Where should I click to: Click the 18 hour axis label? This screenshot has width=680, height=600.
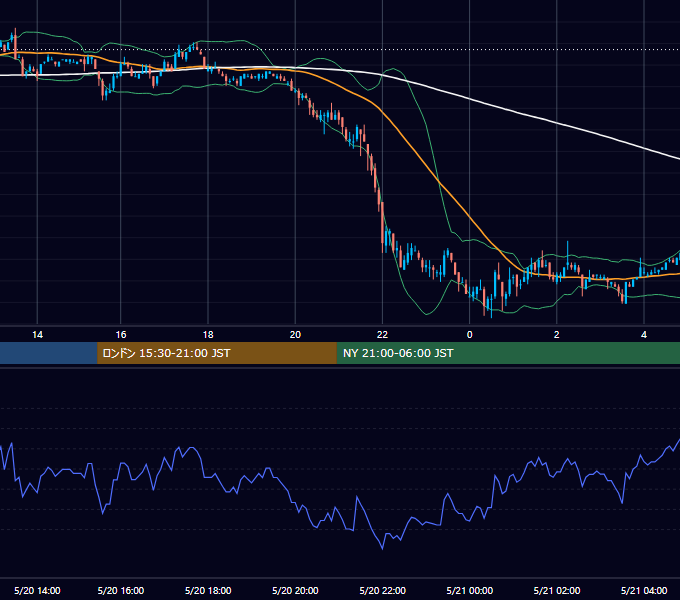[x=208, y=335]
